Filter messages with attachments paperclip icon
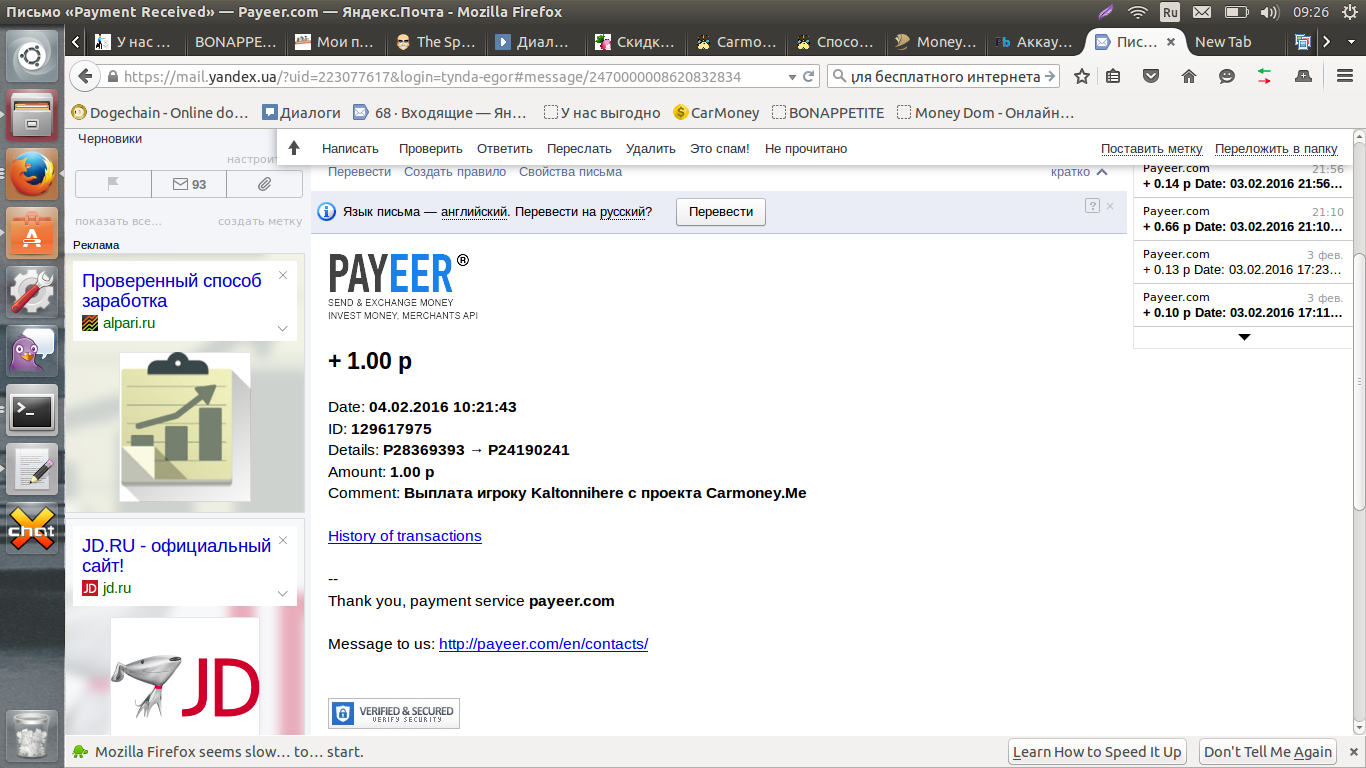 point(265,184)
